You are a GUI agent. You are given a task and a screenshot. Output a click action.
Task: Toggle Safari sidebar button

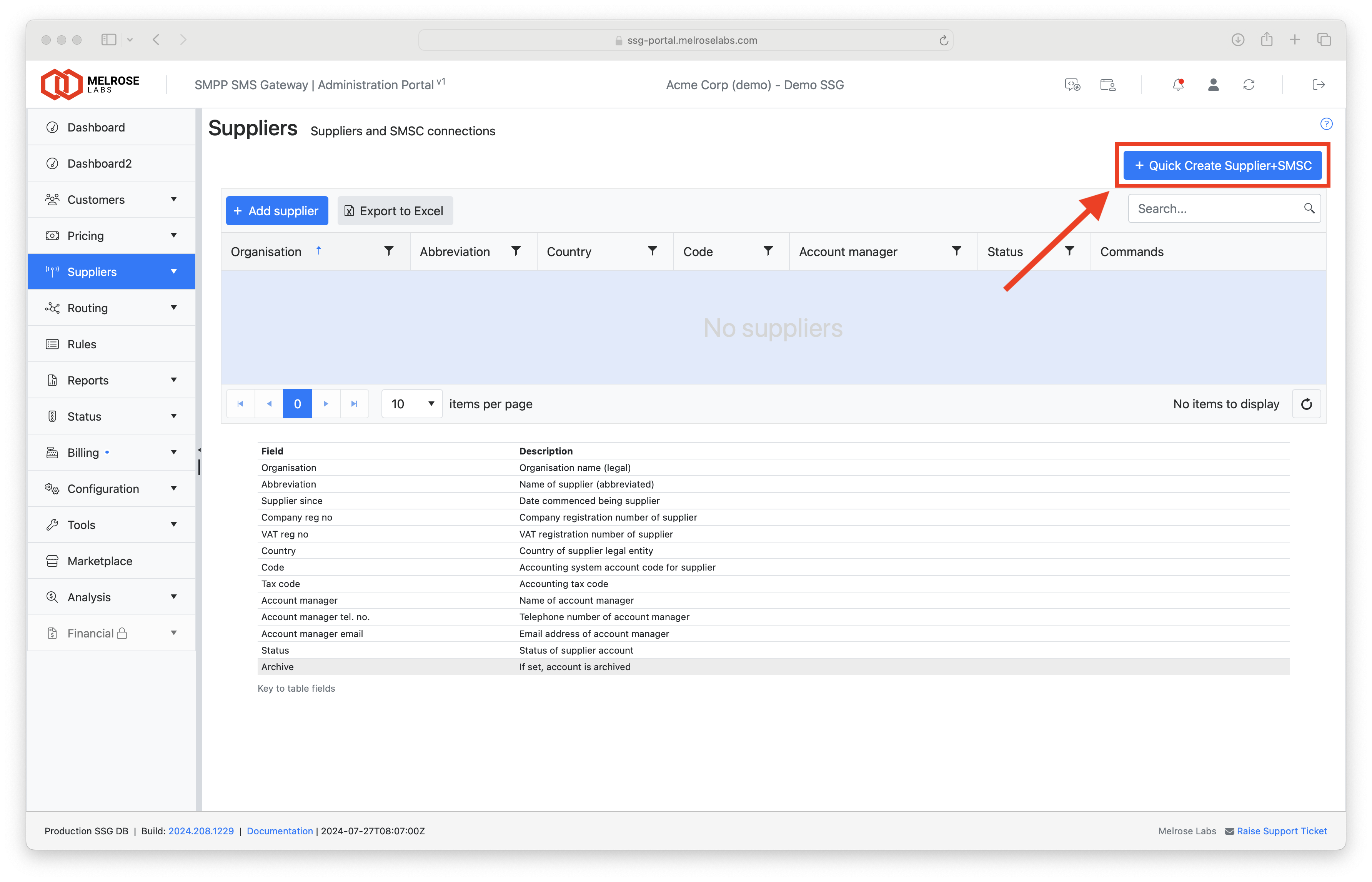109,40
